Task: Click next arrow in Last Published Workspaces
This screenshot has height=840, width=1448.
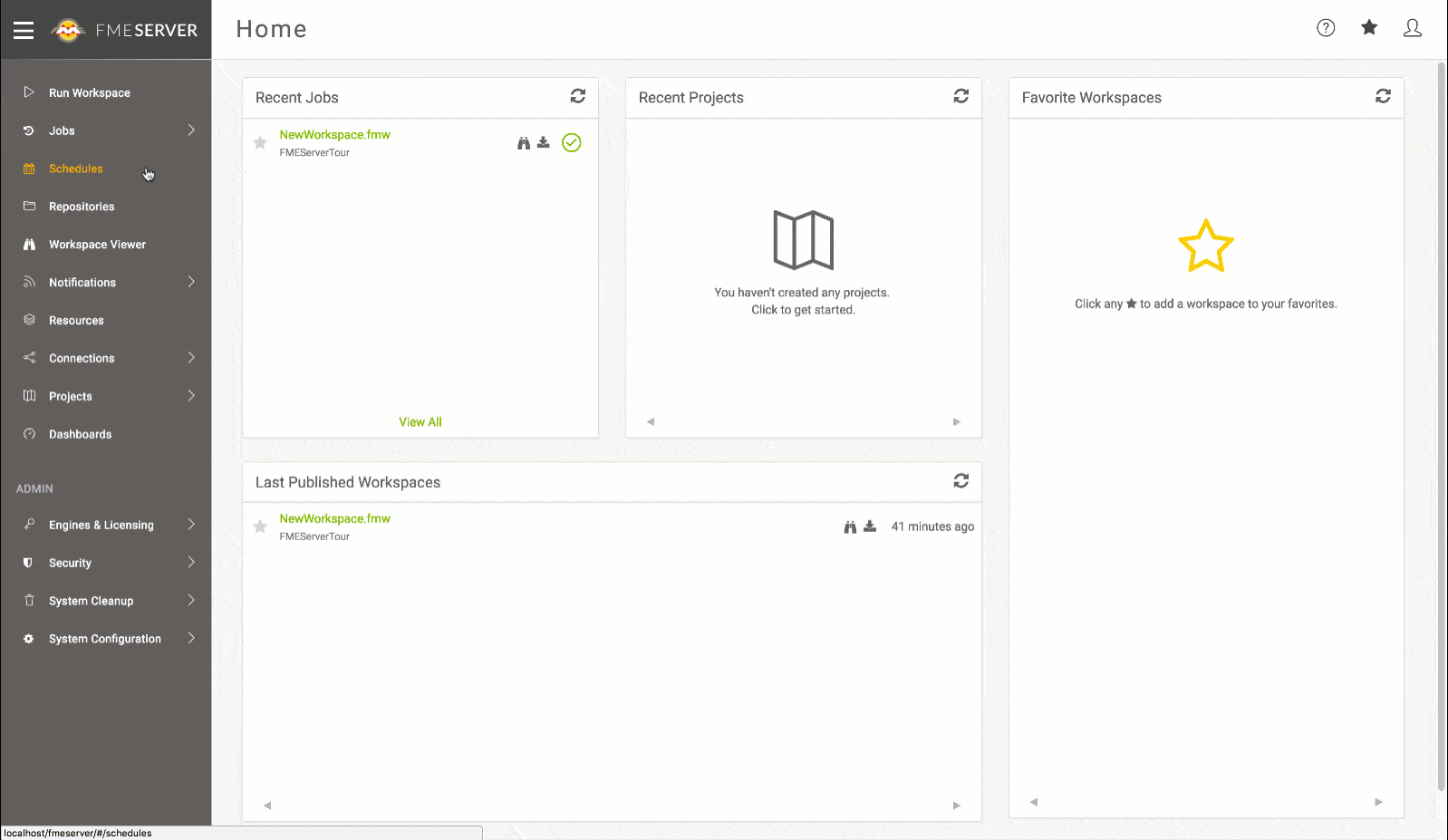Action: (956, 805)
